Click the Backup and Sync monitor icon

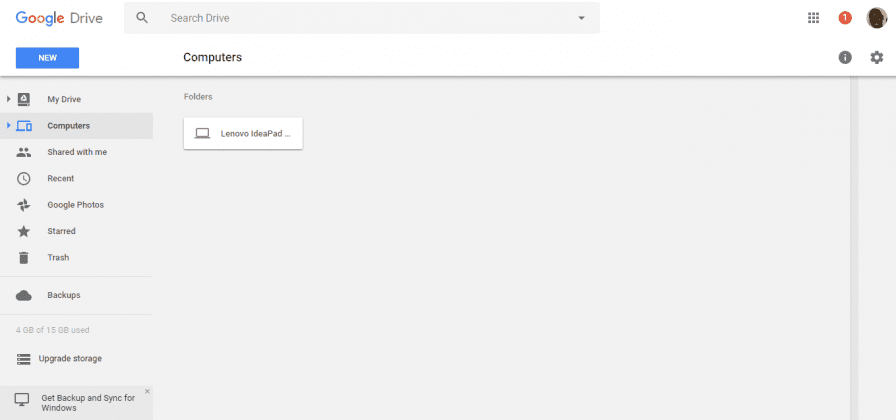coord(22,400)
